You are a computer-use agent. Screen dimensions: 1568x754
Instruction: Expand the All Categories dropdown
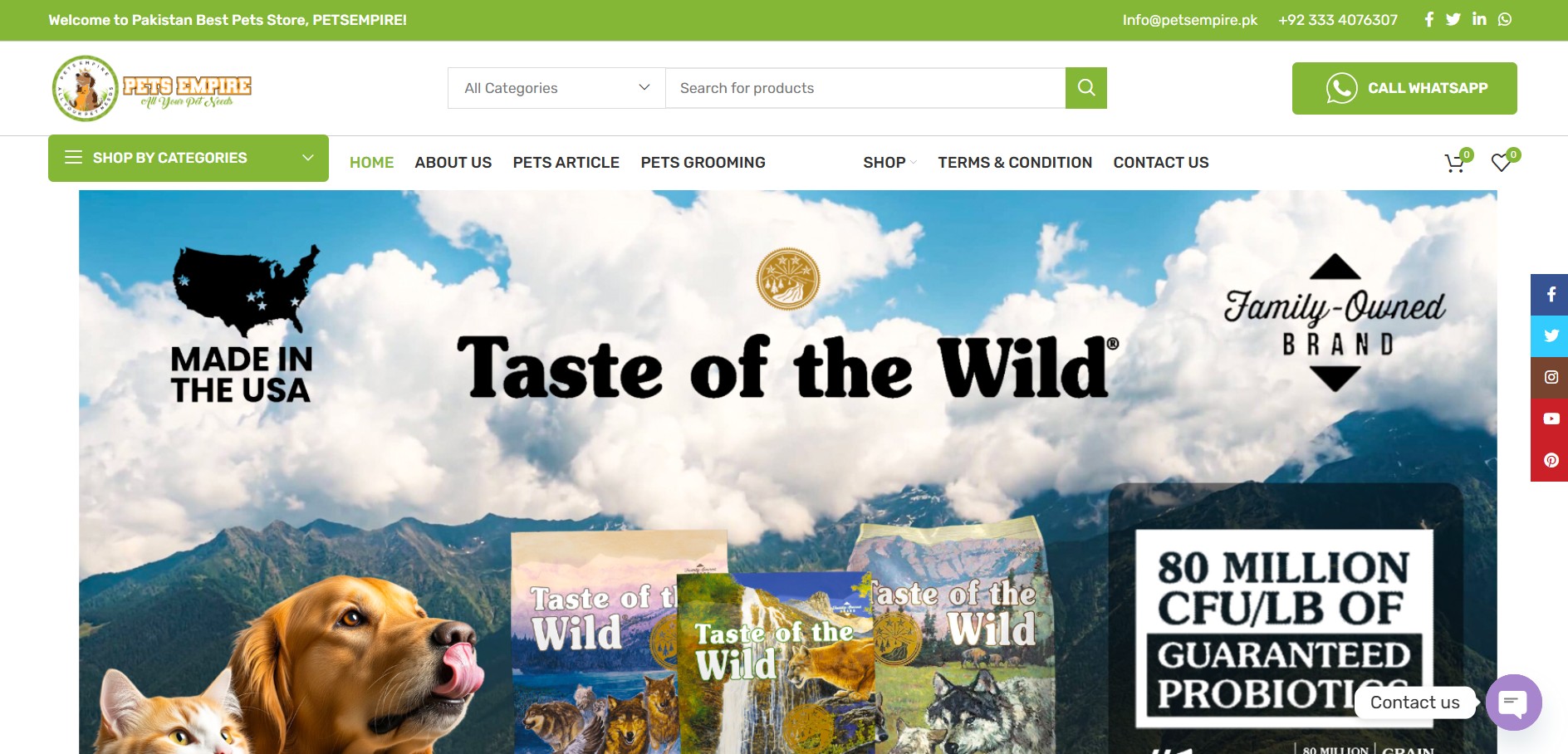coord(556,88)
